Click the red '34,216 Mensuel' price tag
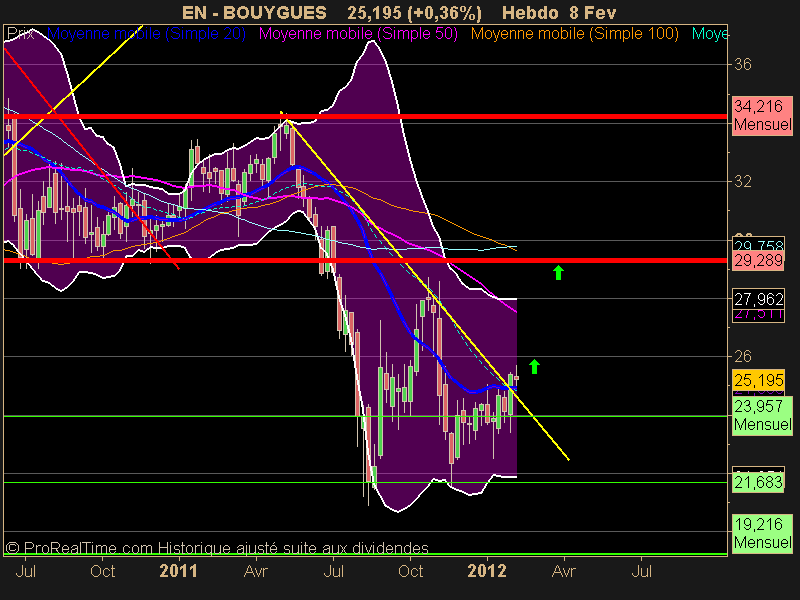 pos(762,115)
